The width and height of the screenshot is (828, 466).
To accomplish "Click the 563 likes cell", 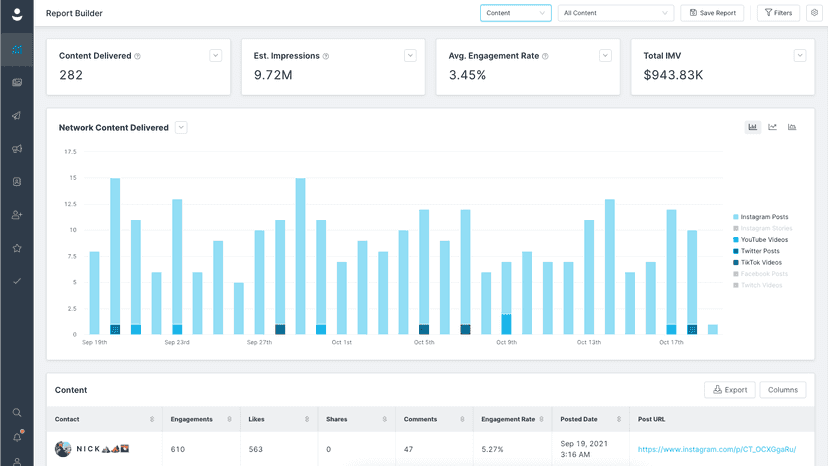I will (x=256, y=449).
